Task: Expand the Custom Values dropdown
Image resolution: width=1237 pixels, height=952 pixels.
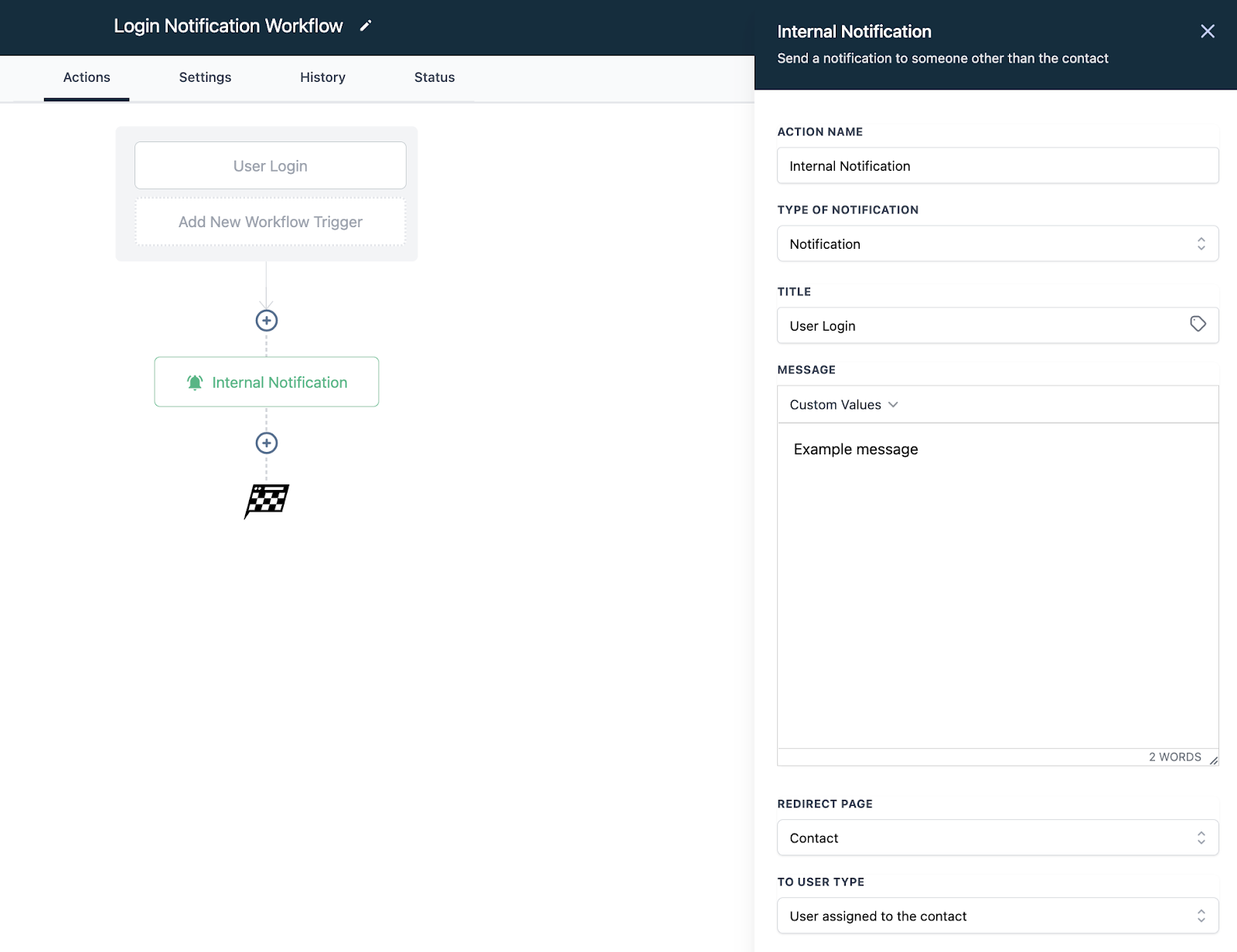Action: [843, 404]
